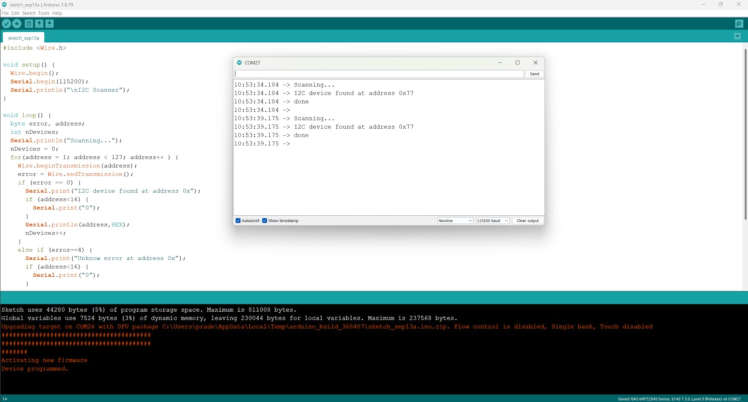Expand the Newline line-ending dropdown
Image resolution: width=748 pixels, height=402 pixels.
click(454, 220)
